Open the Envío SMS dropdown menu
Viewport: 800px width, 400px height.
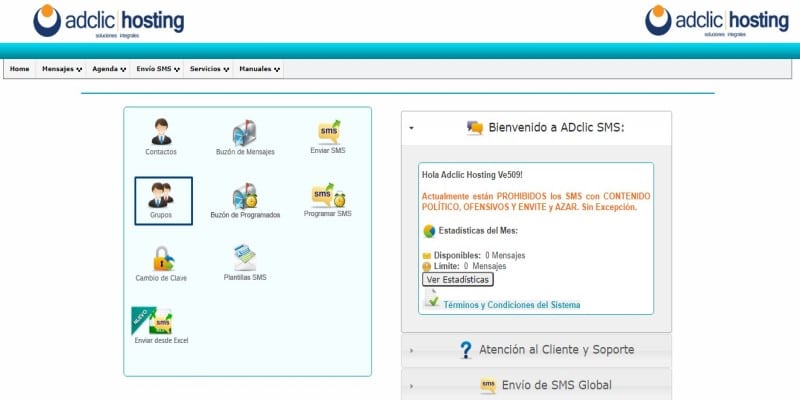(x=158, y=69)
